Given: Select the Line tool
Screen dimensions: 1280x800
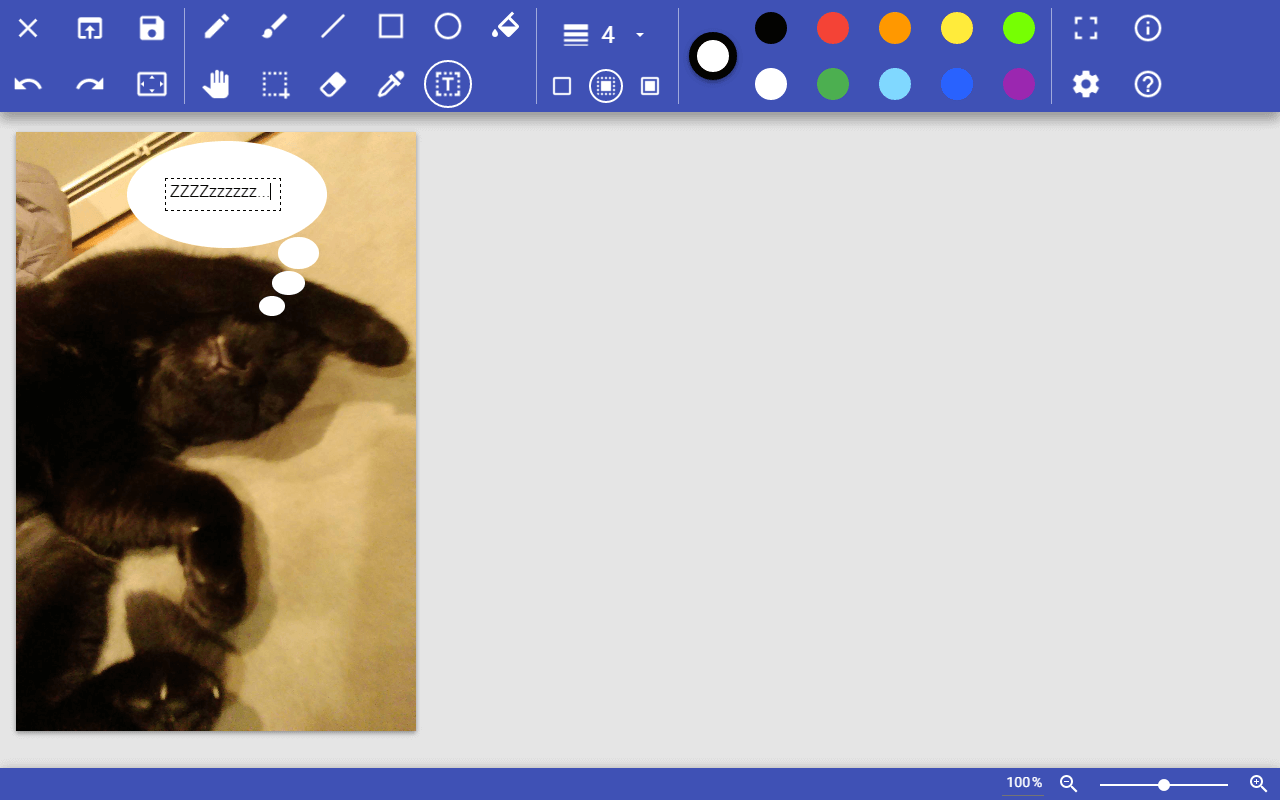Looking at the screenshot, I should (x=333, y=28).
